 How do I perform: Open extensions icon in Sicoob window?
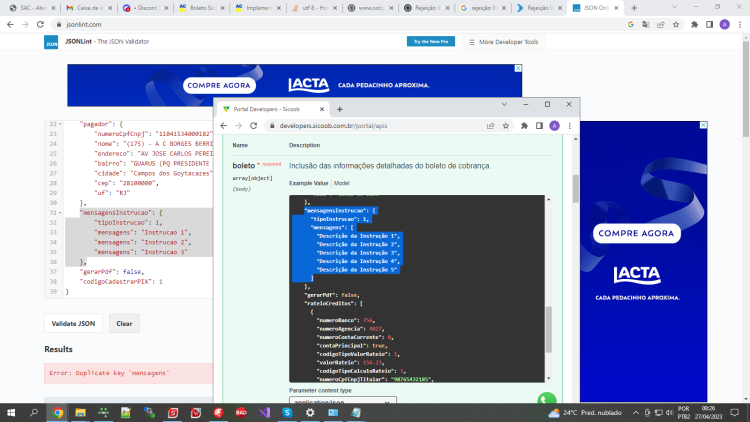point(524,125)
